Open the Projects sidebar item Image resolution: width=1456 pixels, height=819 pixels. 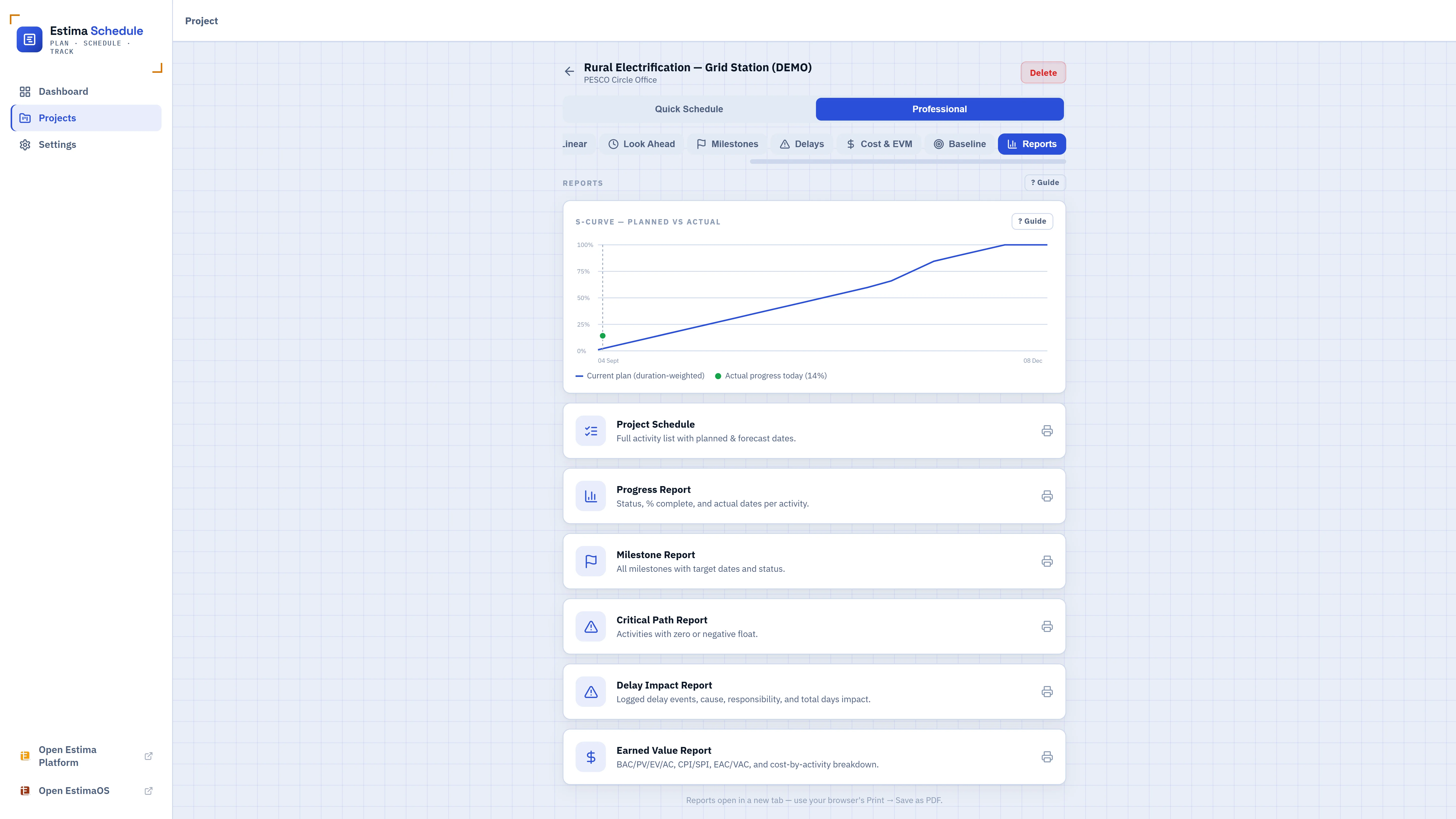tap(86, 118)
